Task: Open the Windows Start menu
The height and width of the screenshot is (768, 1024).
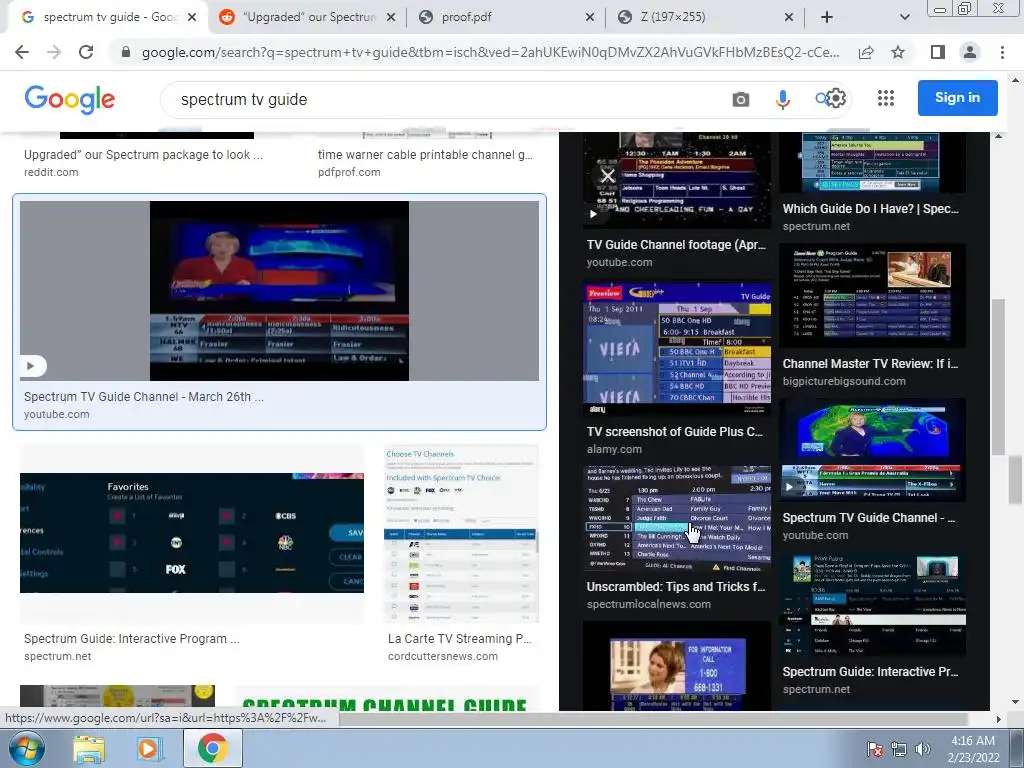Action: (x=26, y=748)
